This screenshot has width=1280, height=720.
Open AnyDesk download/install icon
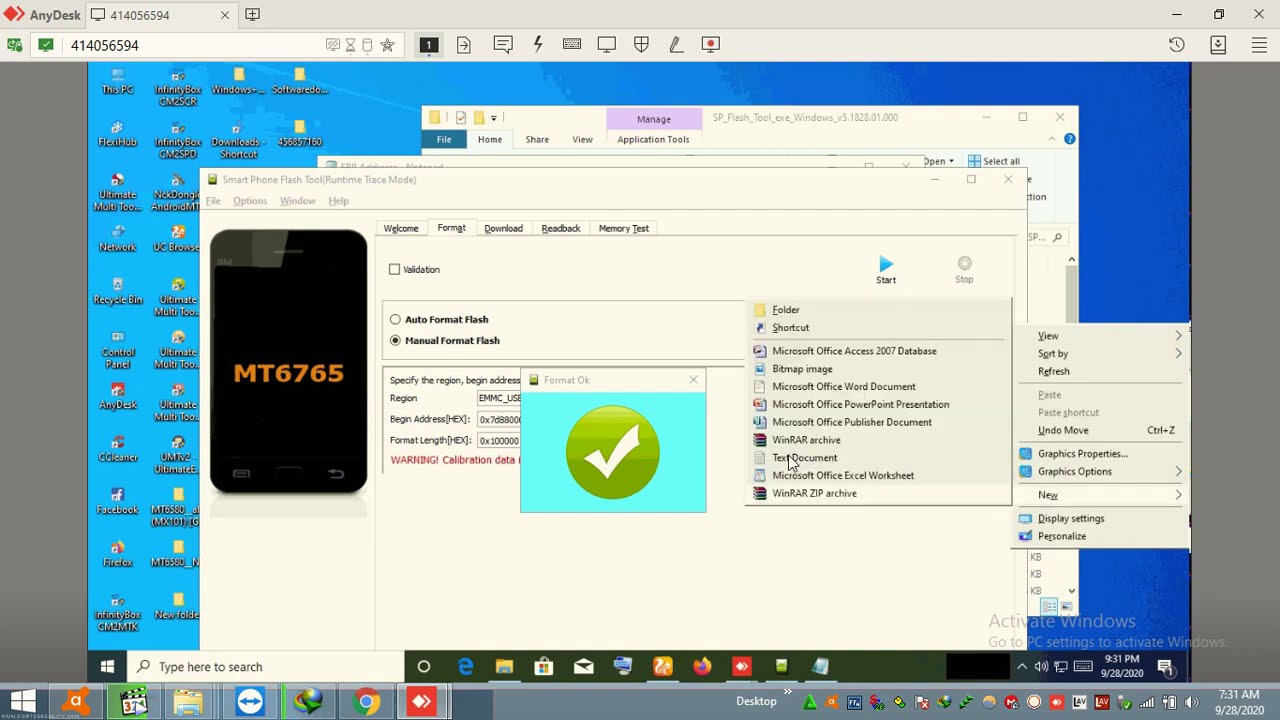1218,45
